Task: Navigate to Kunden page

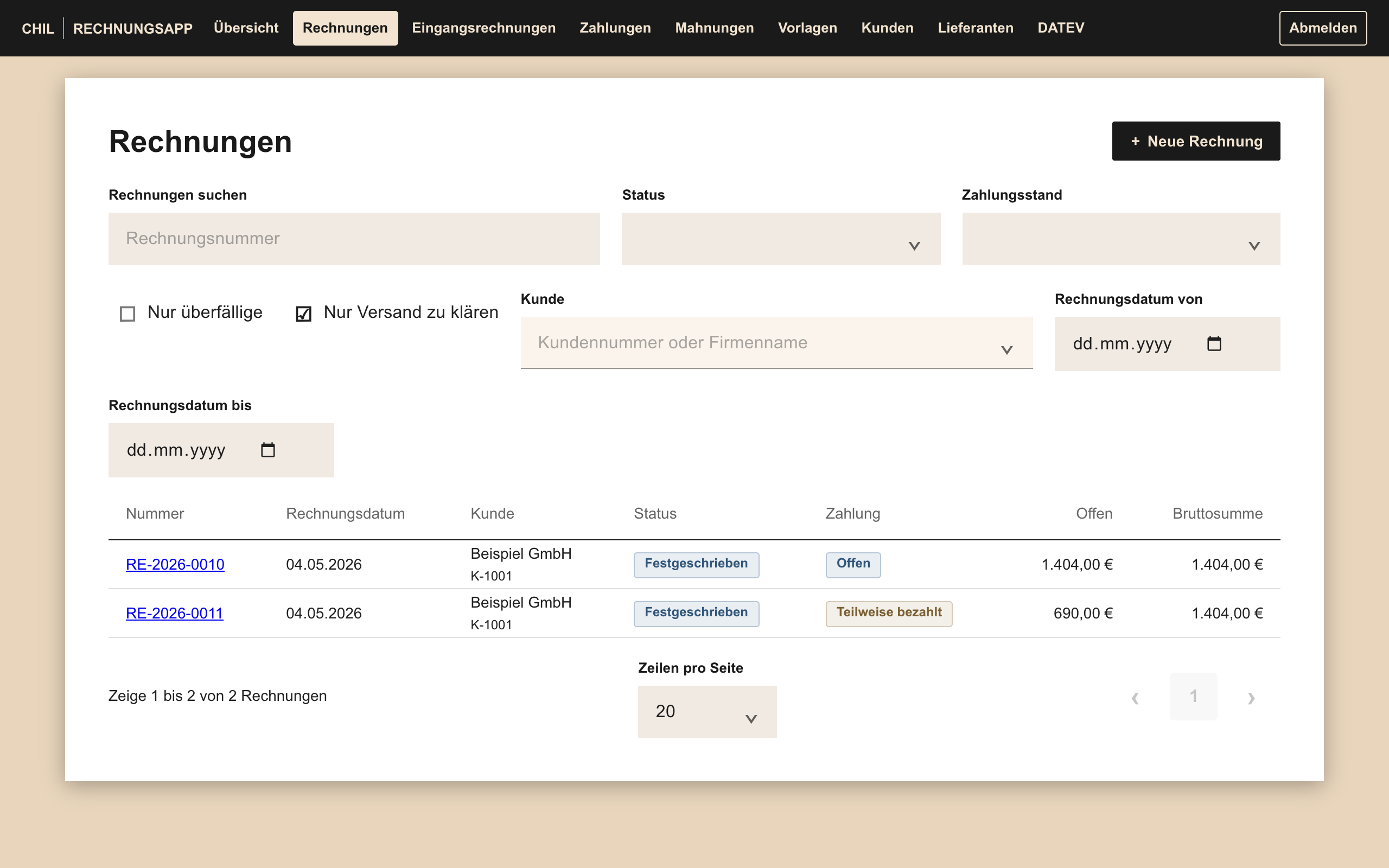Action: click(x=887, y=28)
